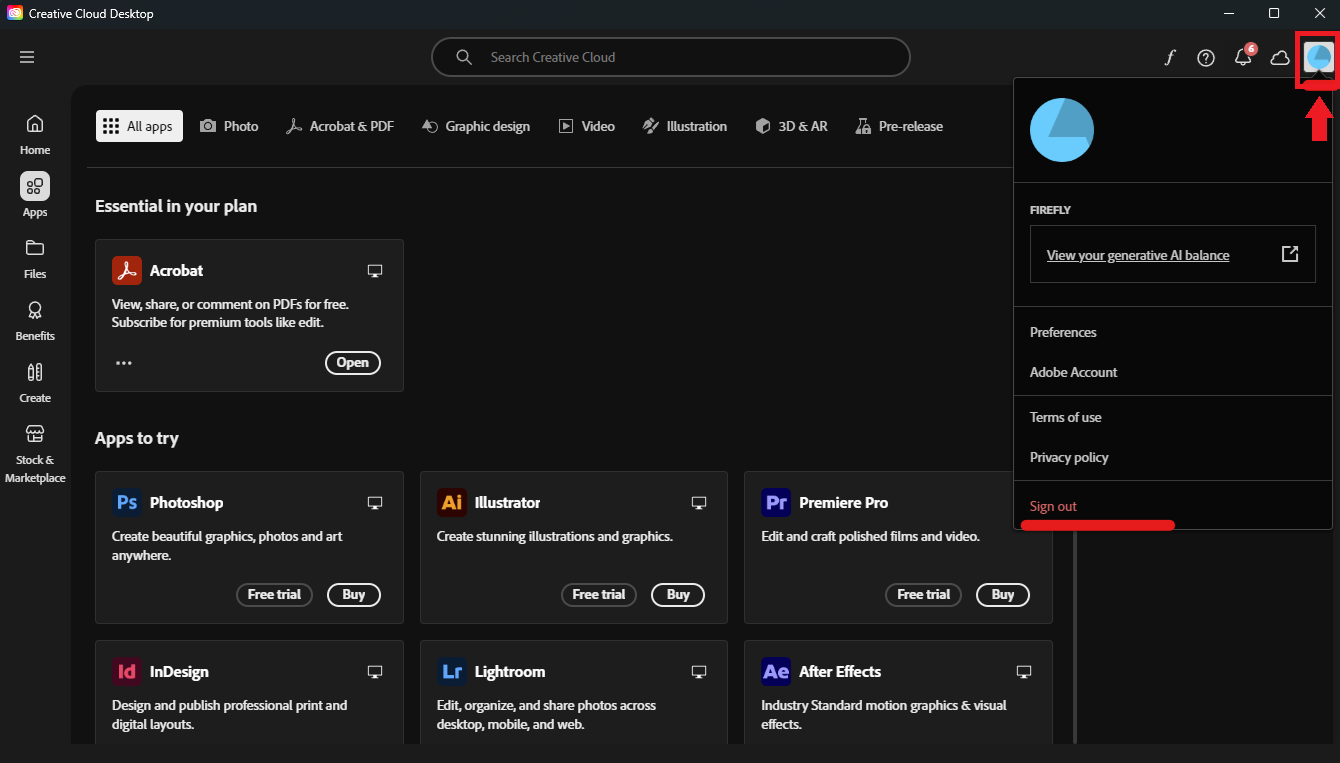Open the Help question mark icon
The width and height of the screenshot is (1340, 763).
point(1206,58)
